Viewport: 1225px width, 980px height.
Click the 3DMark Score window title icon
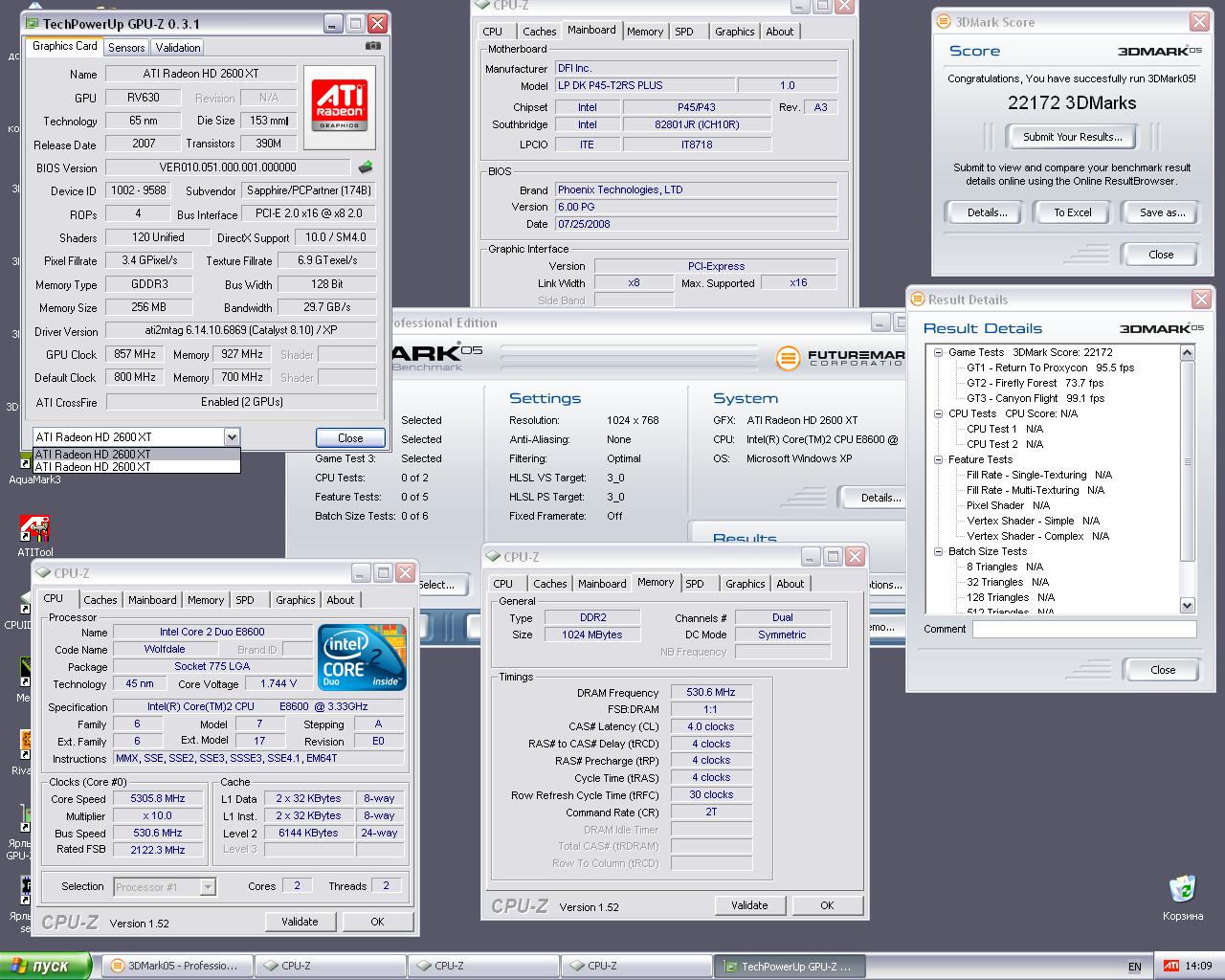click(943, 22)
